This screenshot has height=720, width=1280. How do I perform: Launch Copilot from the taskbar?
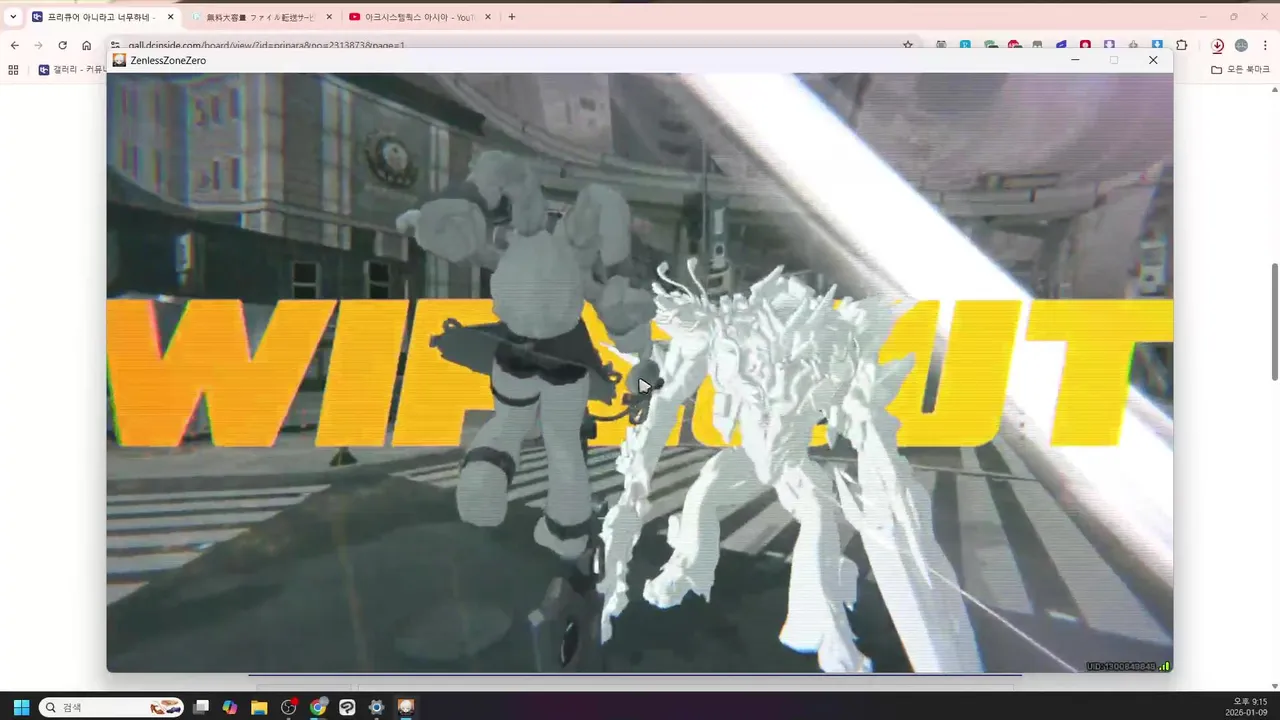pos(230,707)
